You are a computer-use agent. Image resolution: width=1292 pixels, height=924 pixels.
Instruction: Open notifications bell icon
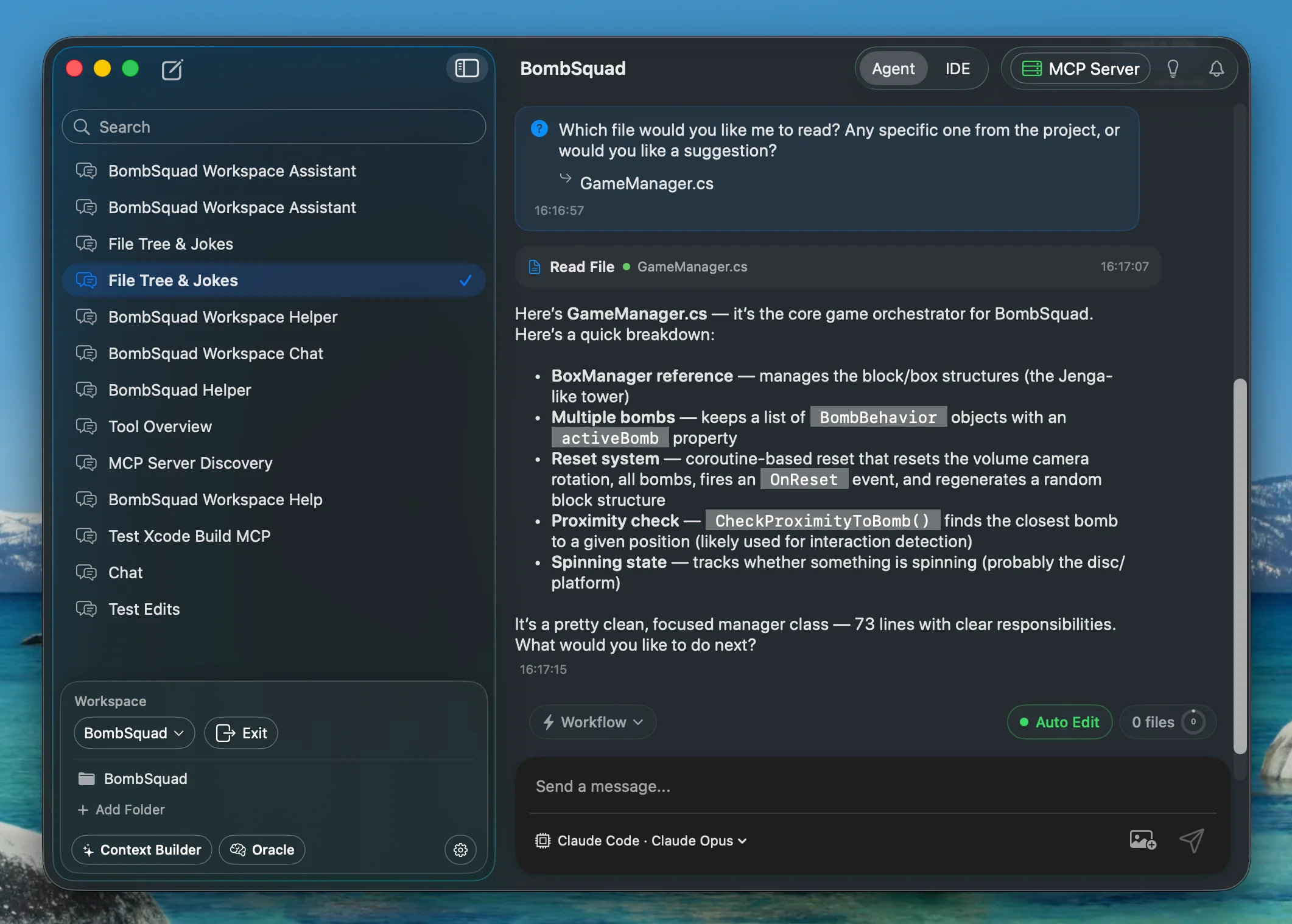(x=1217, y=69)
